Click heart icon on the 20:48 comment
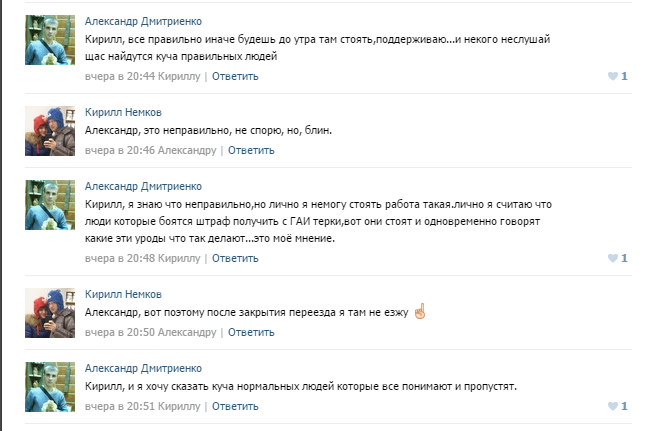The image size is (654, 431). (x=613, y=258)
